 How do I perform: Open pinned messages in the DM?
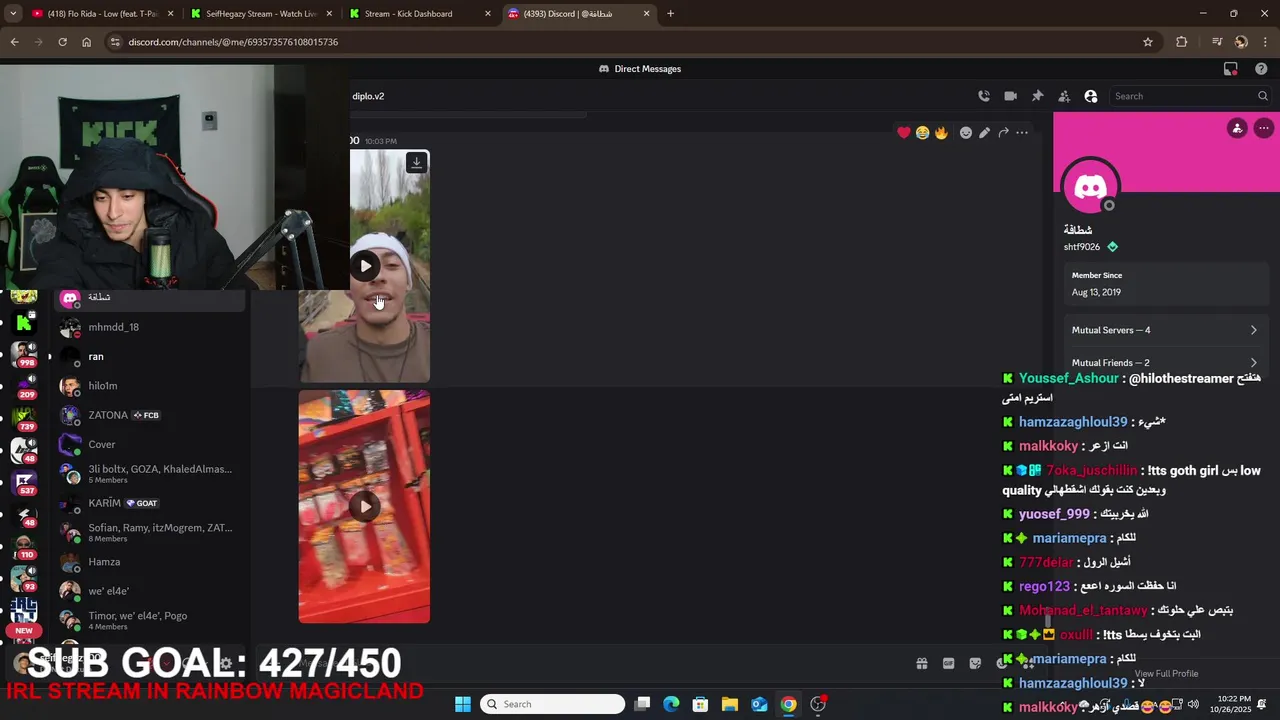[x=1037, y=96]
